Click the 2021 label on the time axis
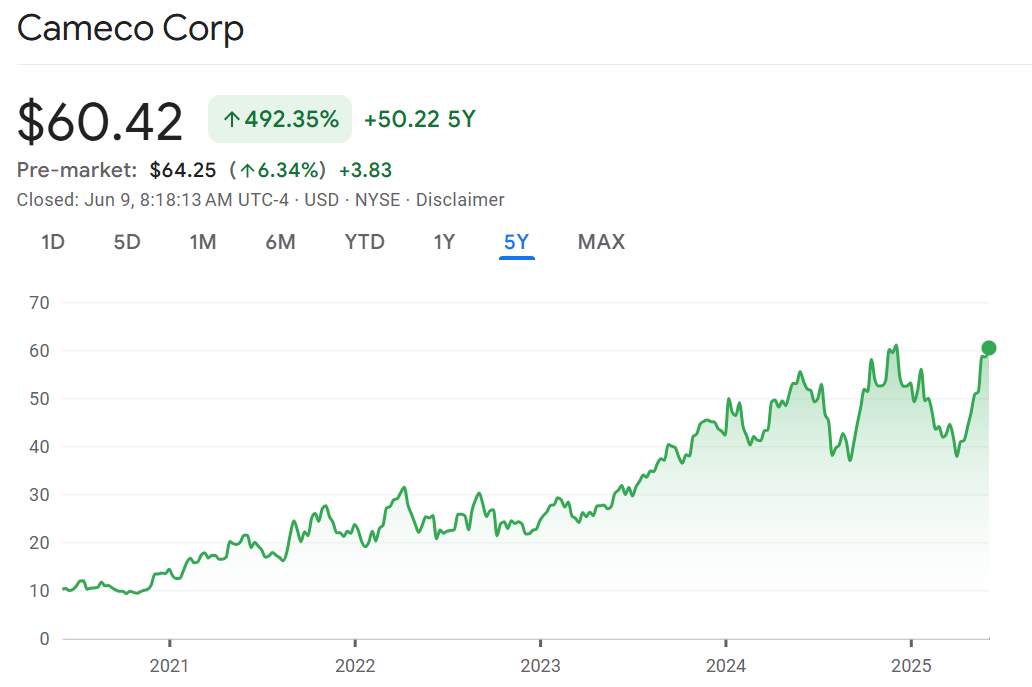Screen dimensions: 1032x687 [170, 665]
